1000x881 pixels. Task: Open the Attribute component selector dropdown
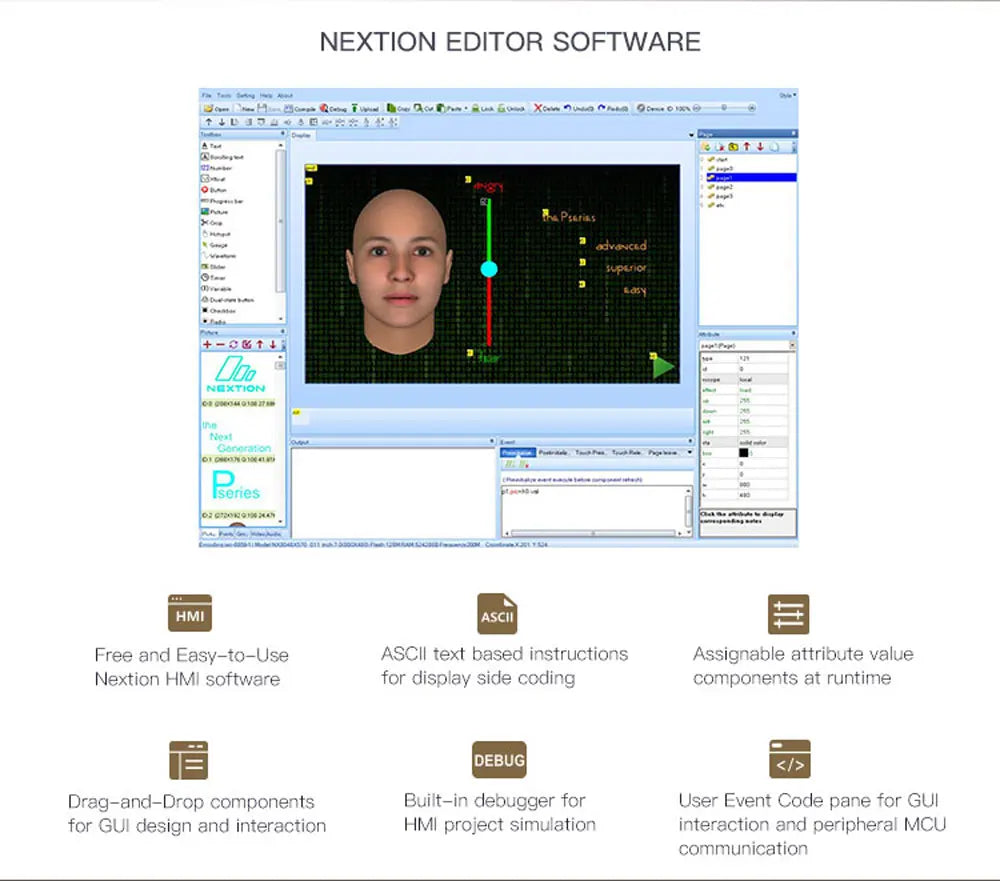(x=792, y=345)
